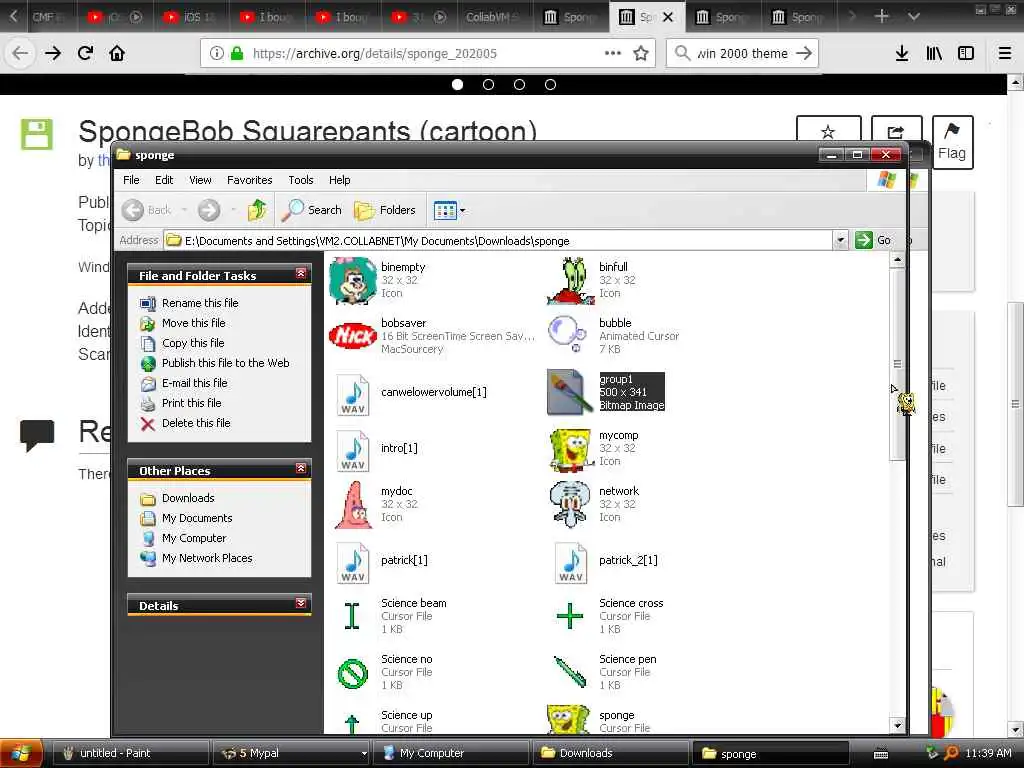The width and height of the screenshot is (1024, 768).
Task: Click the Explorer address path field
Action: click(498, 240)
